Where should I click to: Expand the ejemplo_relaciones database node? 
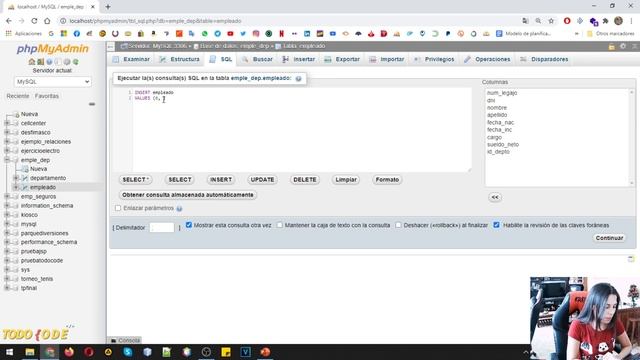7,142
